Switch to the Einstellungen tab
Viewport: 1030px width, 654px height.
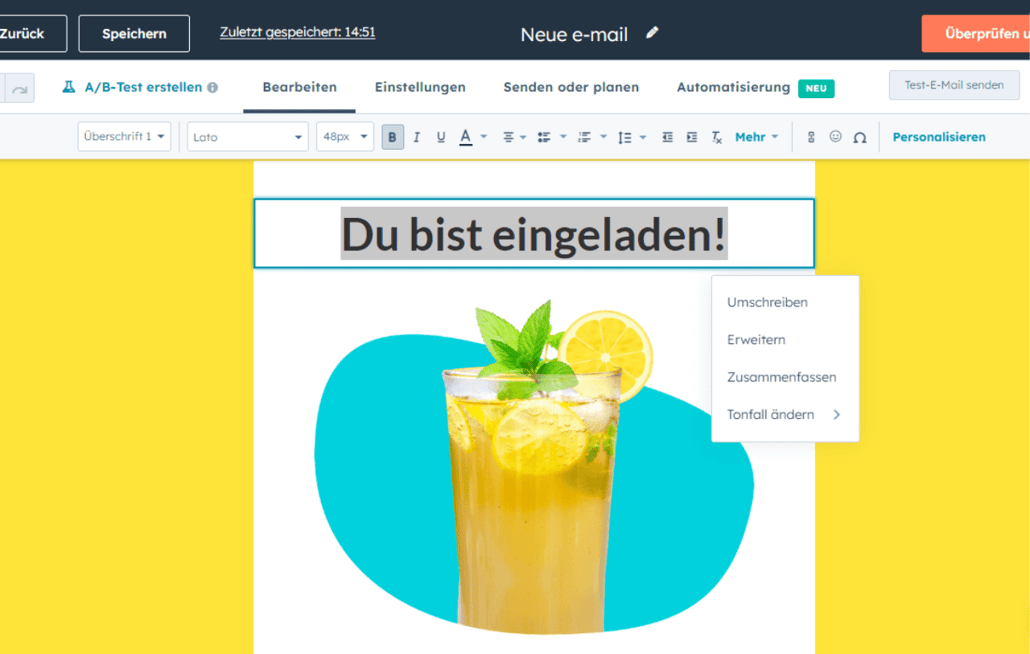click(420, 87)
